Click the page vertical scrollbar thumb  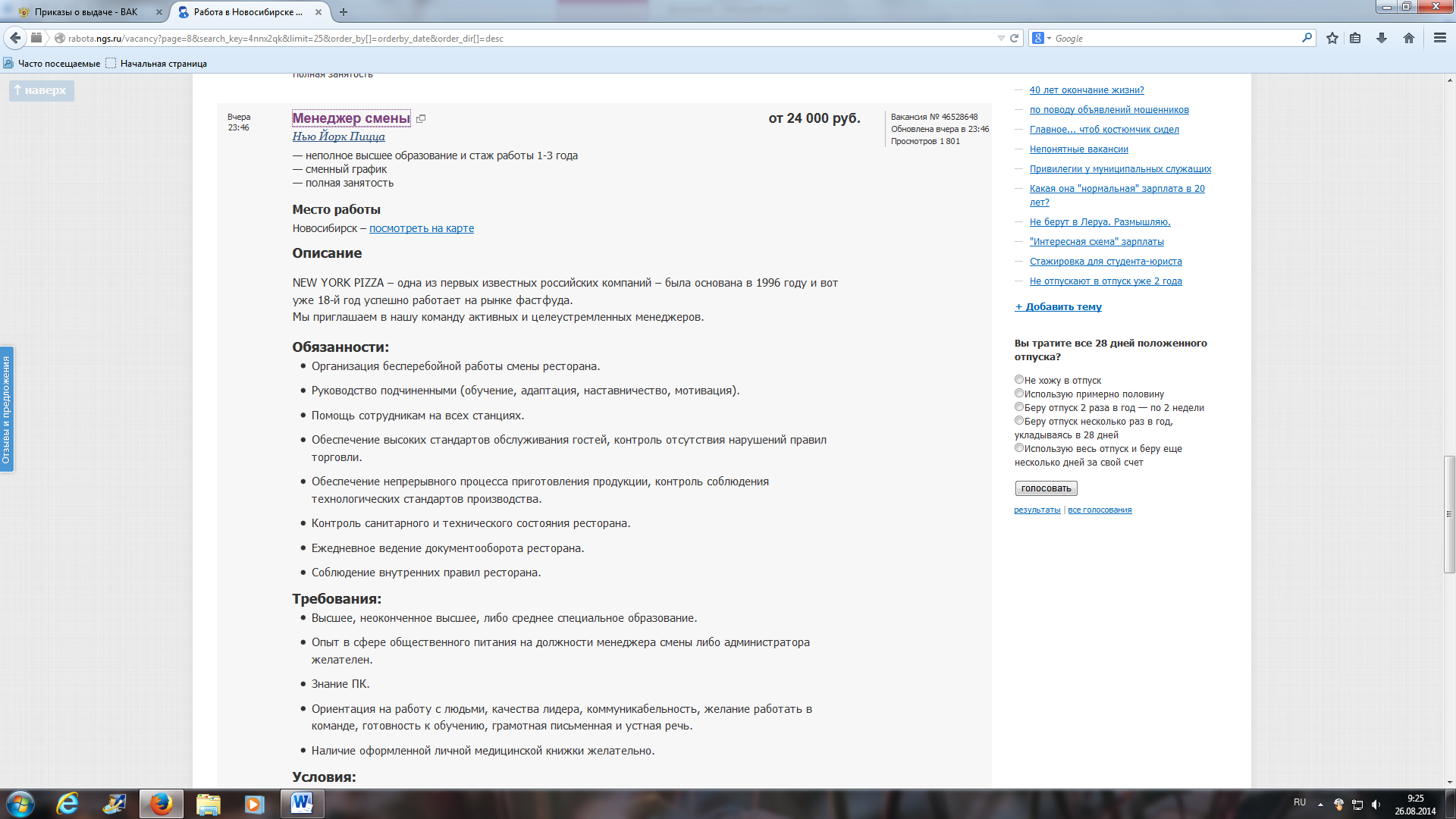point(1449,514)
